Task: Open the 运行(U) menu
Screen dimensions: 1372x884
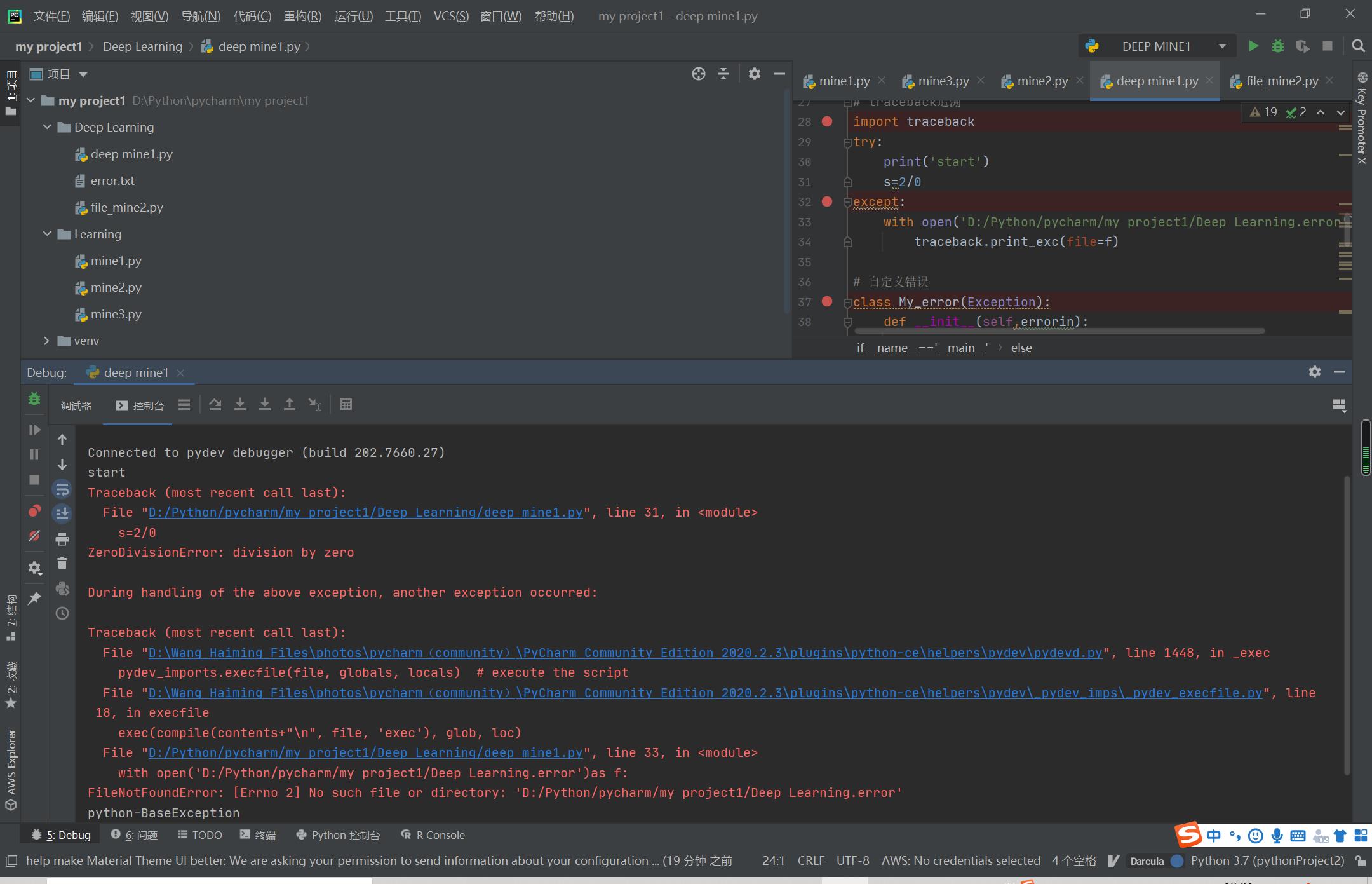Action: tap(354, 16)
